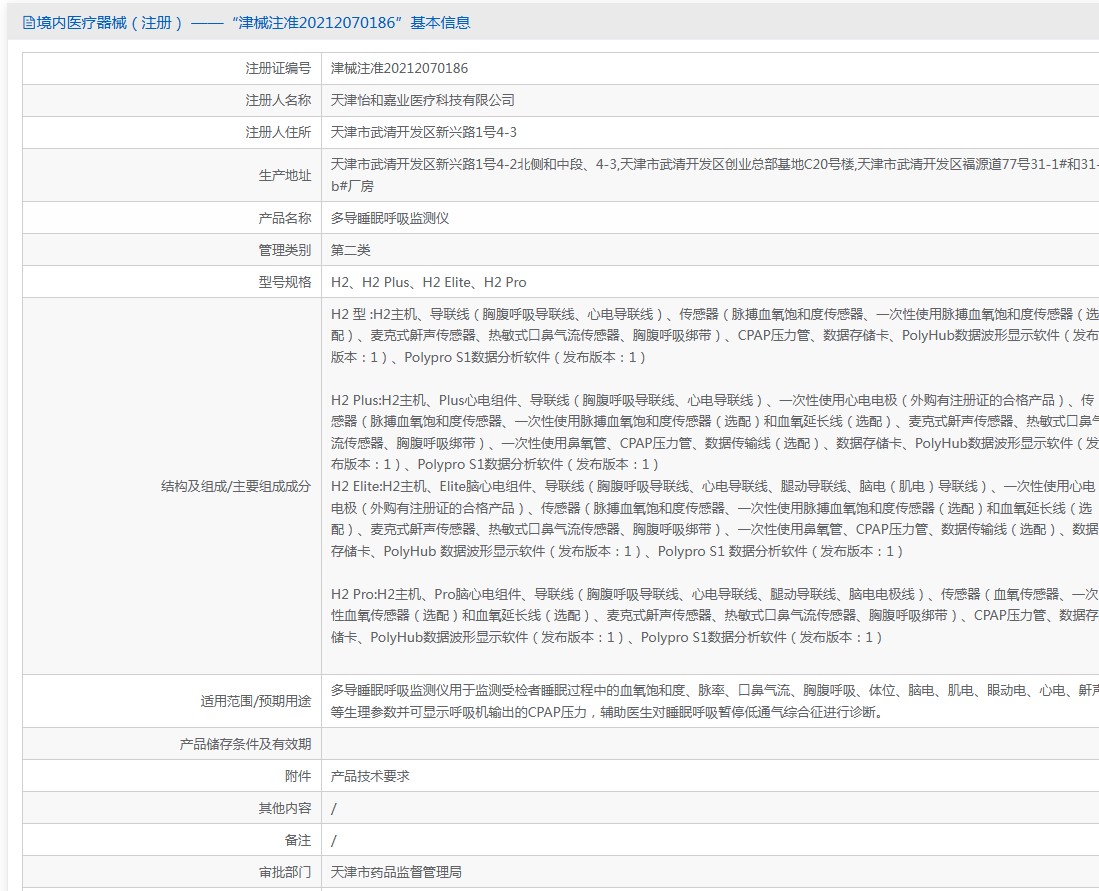Select the 结构及组成/主要组成成分 label cell
This screenshot has width=1099, height=891.
point(235,487)
